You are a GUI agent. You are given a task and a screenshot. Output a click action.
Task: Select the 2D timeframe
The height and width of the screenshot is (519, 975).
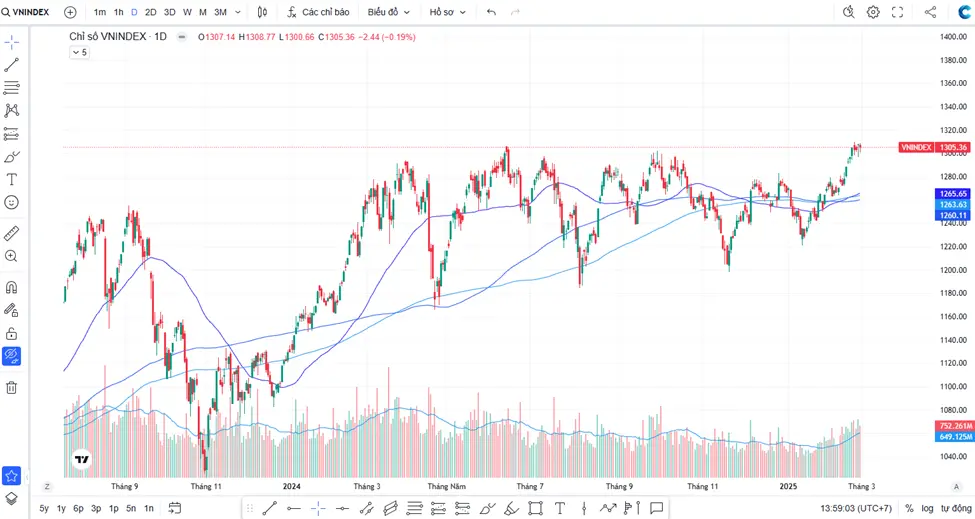pos(150,12)
